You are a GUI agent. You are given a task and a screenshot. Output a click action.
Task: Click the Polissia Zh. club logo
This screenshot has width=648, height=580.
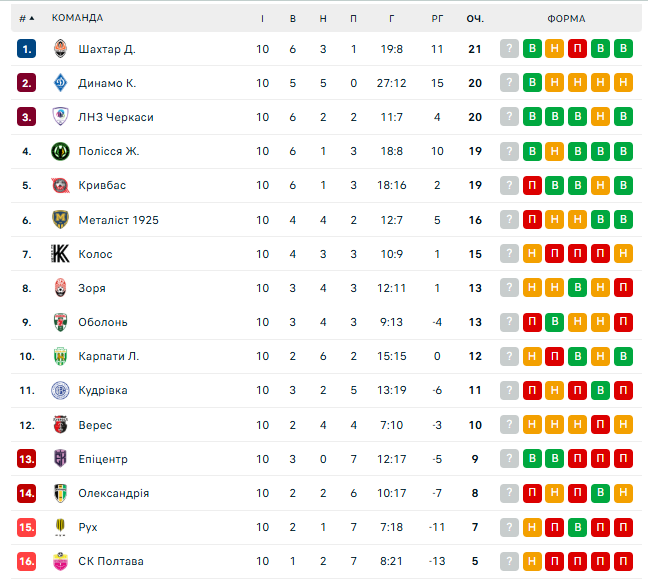click(60, 151)
